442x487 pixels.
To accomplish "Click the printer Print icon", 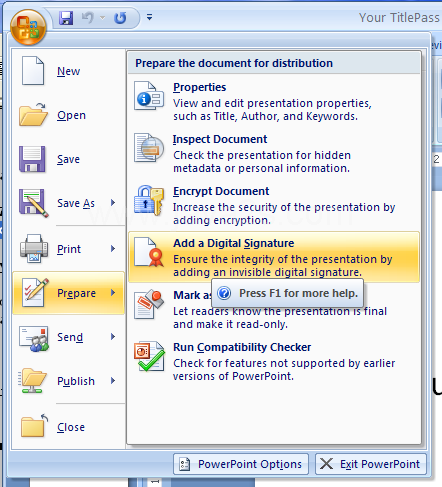I will (34, 248).
